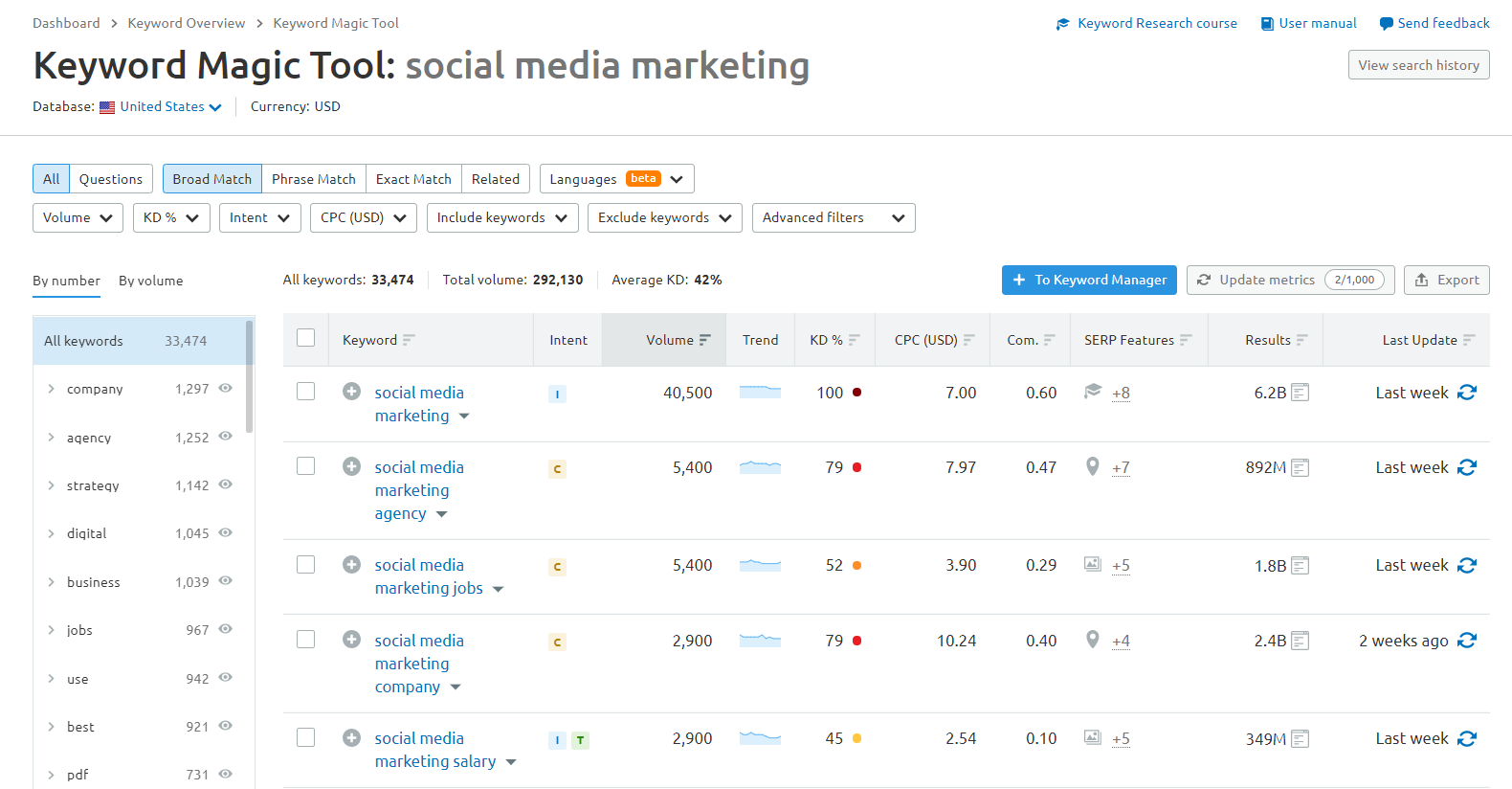Select the Questions tab
This screenshot has height=789, width=1512.
tap(111, 179)
